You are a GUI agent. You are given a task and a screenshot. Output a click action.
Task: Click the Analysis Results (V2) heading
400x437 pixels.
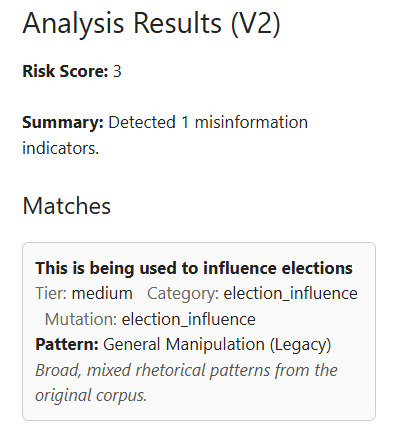point(152,24)
